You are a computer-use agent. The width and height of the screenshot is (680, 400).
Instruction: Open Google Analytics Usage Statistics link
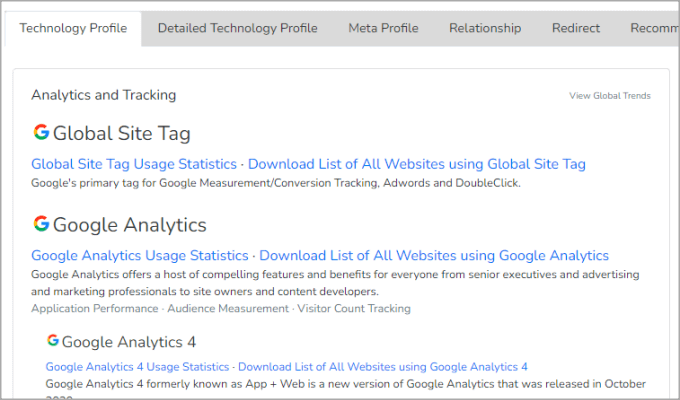(x=139, y=255)
